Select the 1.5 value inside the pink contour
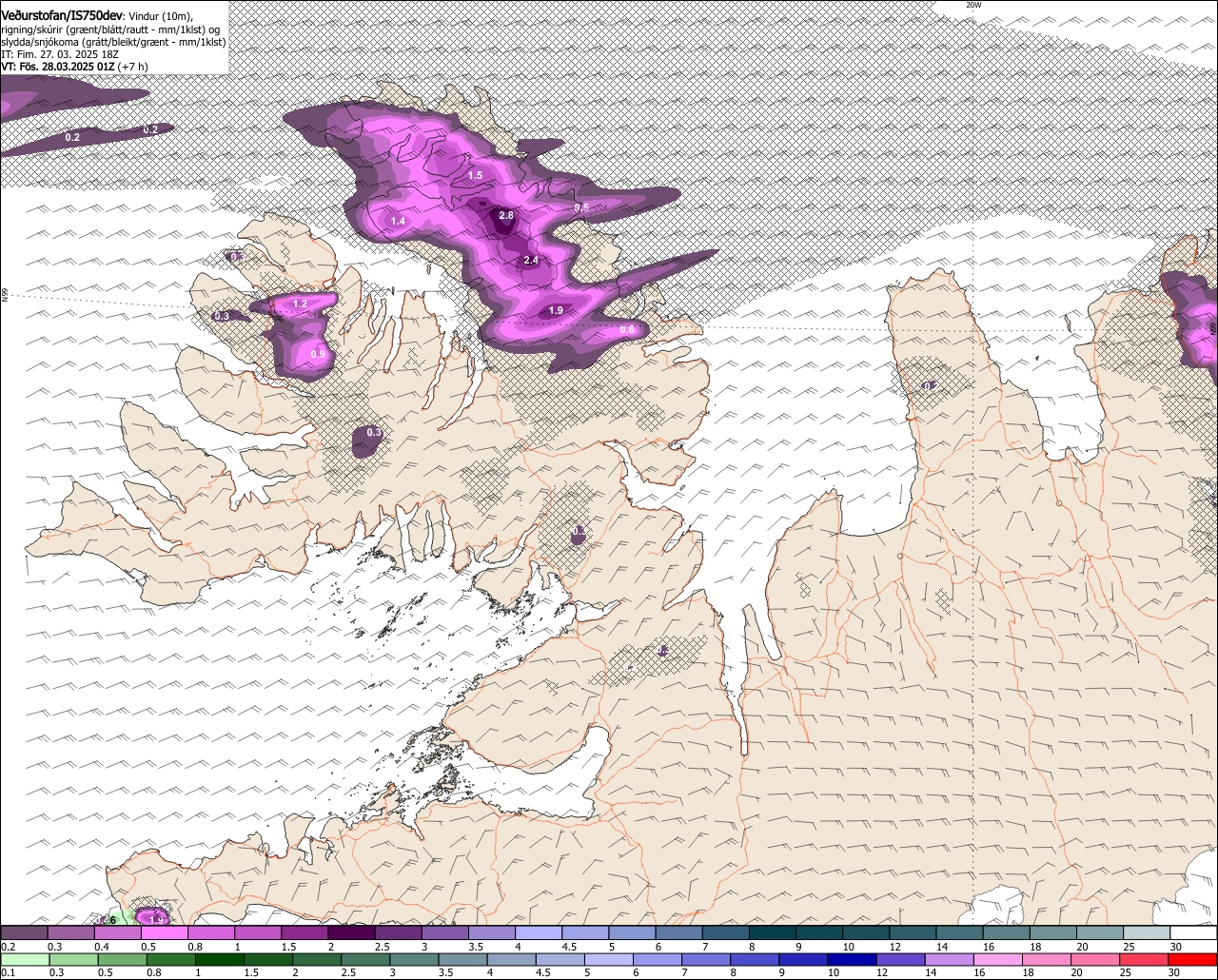 point(475,176)
